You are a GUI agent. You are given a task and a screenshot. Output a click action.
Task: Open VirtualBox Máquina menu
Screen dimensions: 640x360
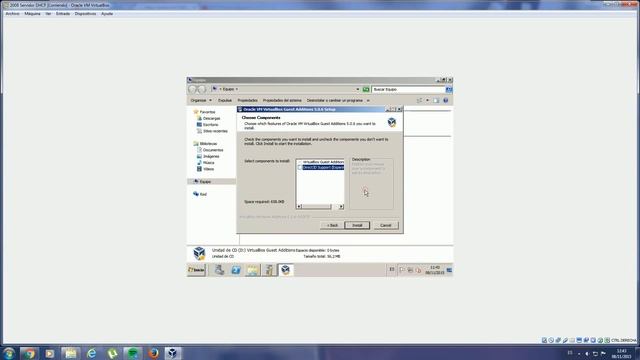coord(32,13)
